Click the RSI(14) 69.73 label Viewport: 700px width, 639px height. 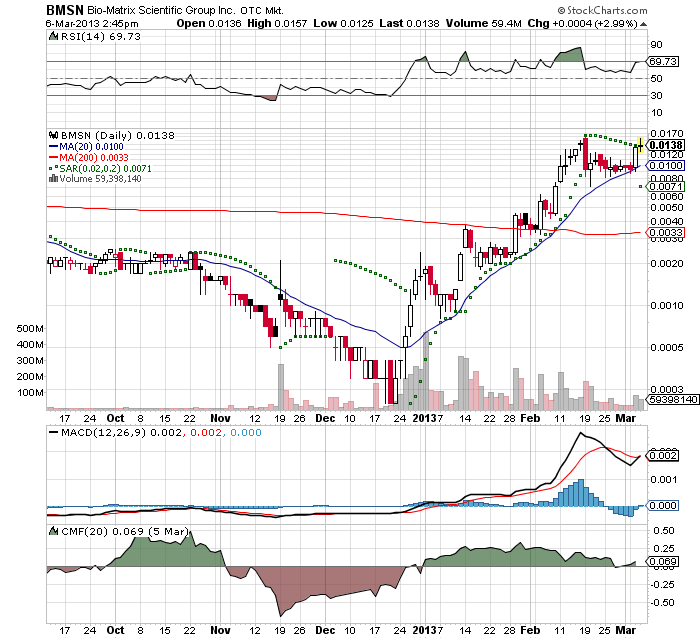[x=100, y=37]
